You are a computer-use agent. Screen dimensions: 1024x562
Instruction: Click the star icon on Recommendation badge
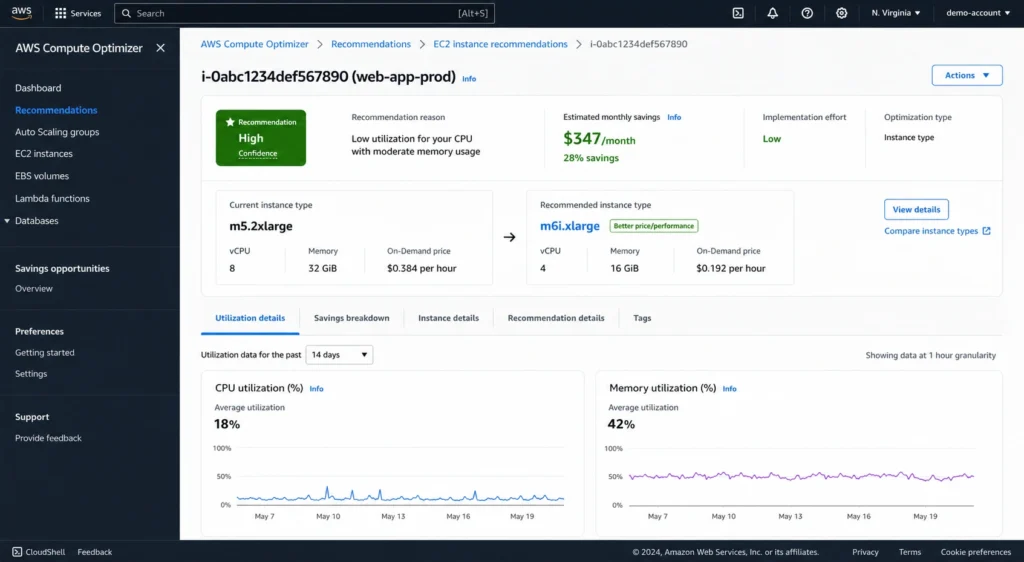coord(230,122)
